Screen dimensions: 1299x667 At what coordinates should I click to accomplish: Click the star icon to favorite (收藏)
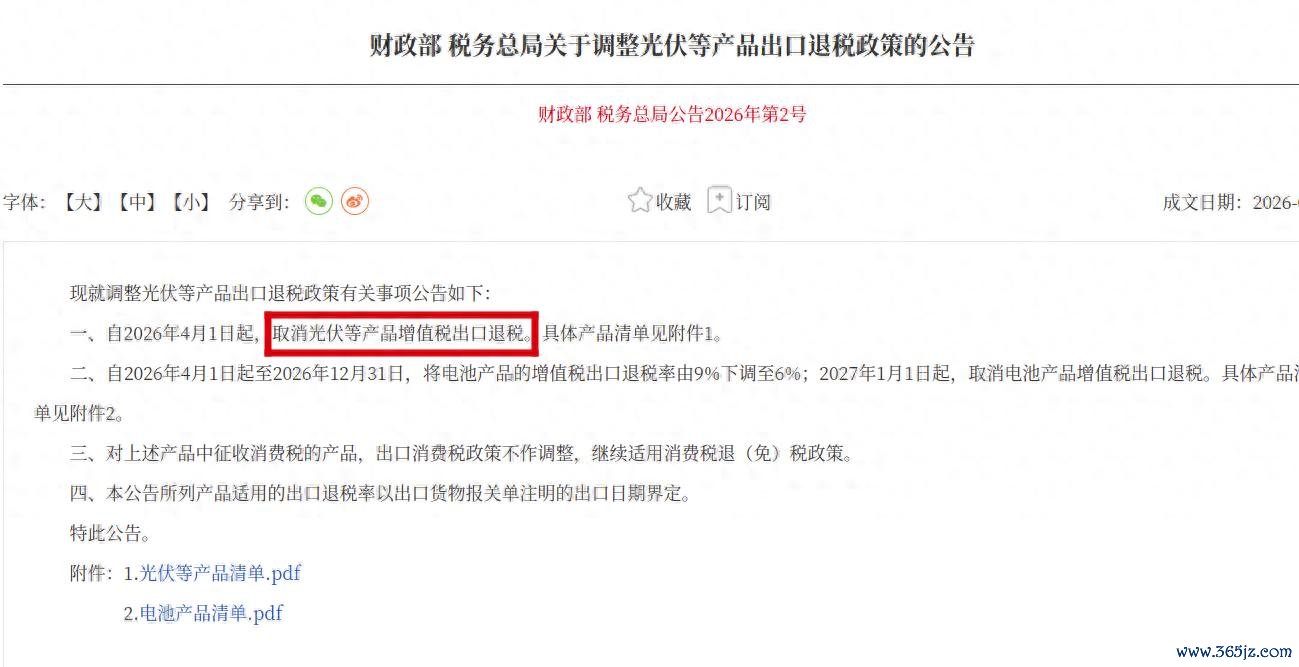point(640,201)
